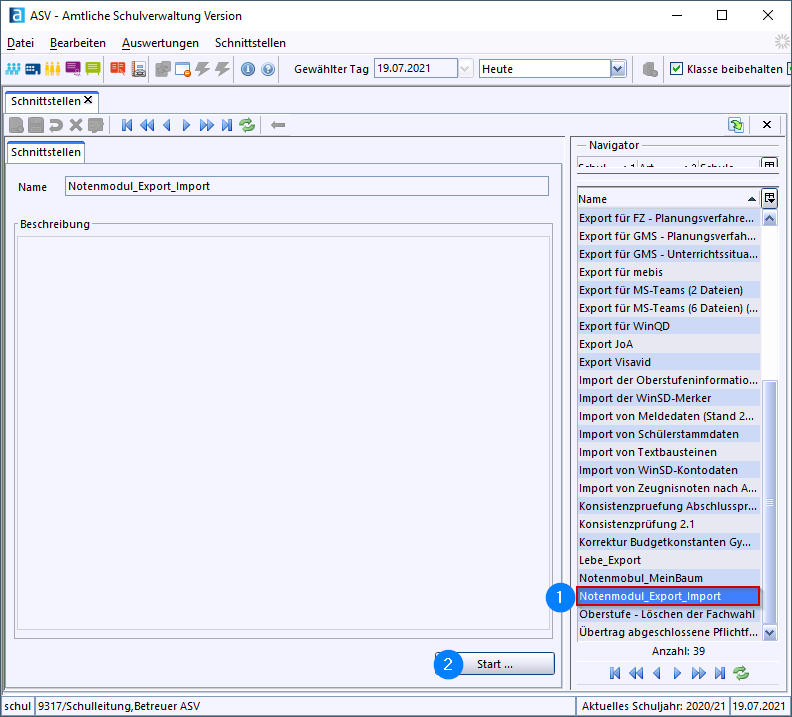Go to previous record in tab toolbar
792x717 pixels.
coord(167,125)
